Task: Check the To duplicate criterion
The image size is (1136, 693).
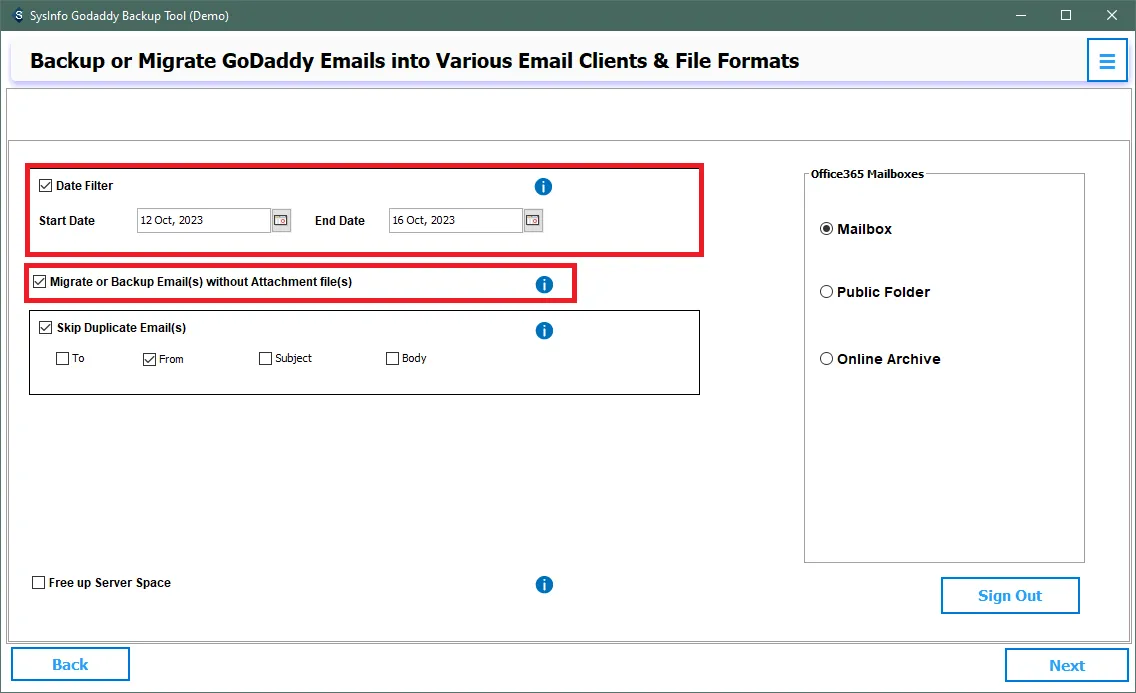Action: (62, 358)
